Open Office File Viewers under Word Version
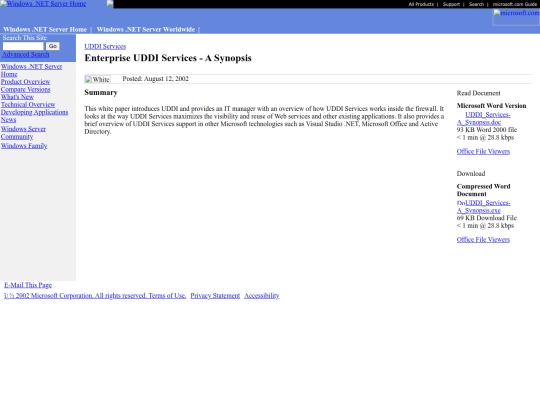 tap(483, 151)
